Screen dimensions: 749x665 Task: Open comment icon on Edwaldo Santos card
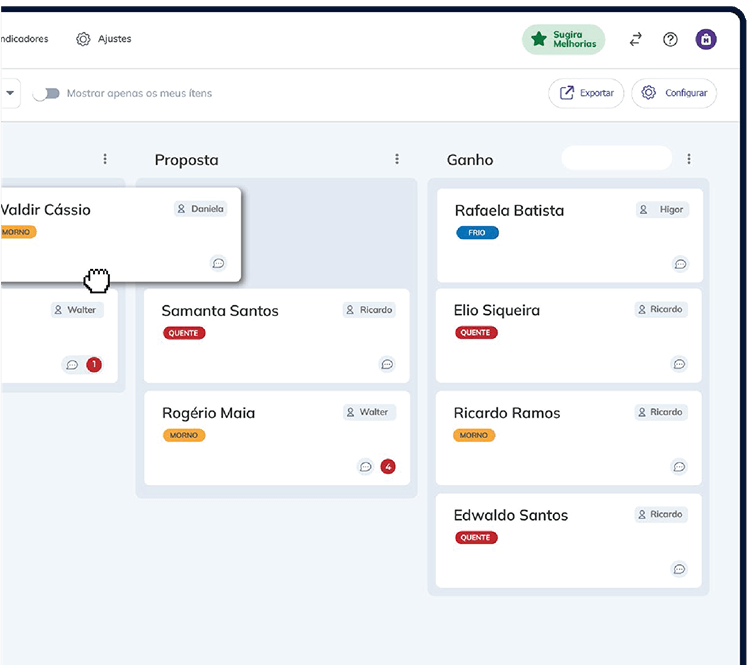(680, 569)
